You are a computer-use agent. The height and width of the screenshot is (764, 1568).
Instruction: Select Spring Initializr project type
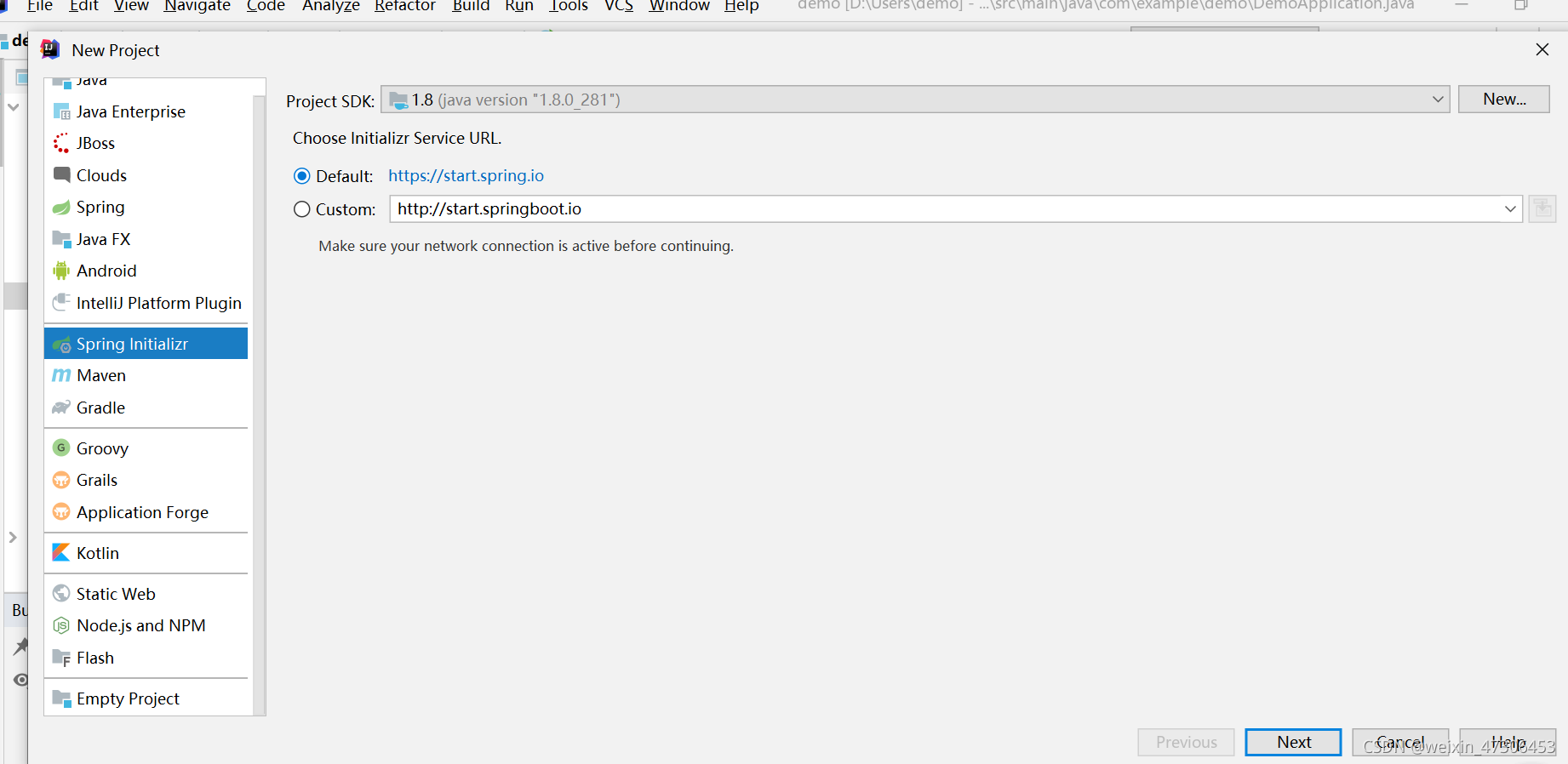146,344
